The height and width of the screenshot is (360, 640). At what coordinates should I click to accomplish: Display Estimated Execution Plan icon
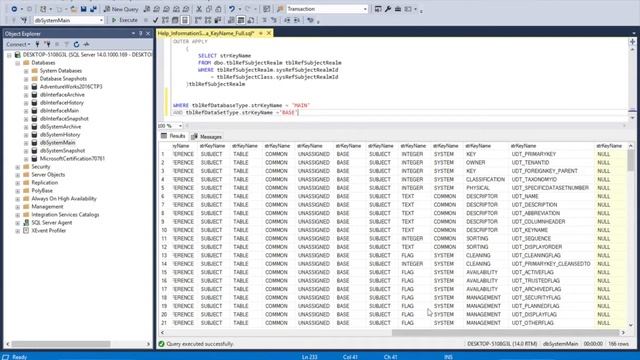165,20
